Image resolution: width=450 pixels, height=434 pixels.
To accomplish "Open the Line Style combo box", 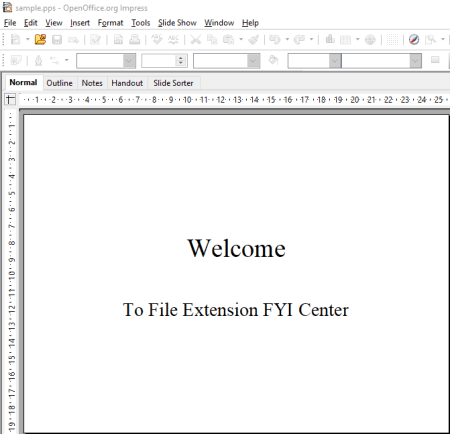I will click(x=106, y=61).
